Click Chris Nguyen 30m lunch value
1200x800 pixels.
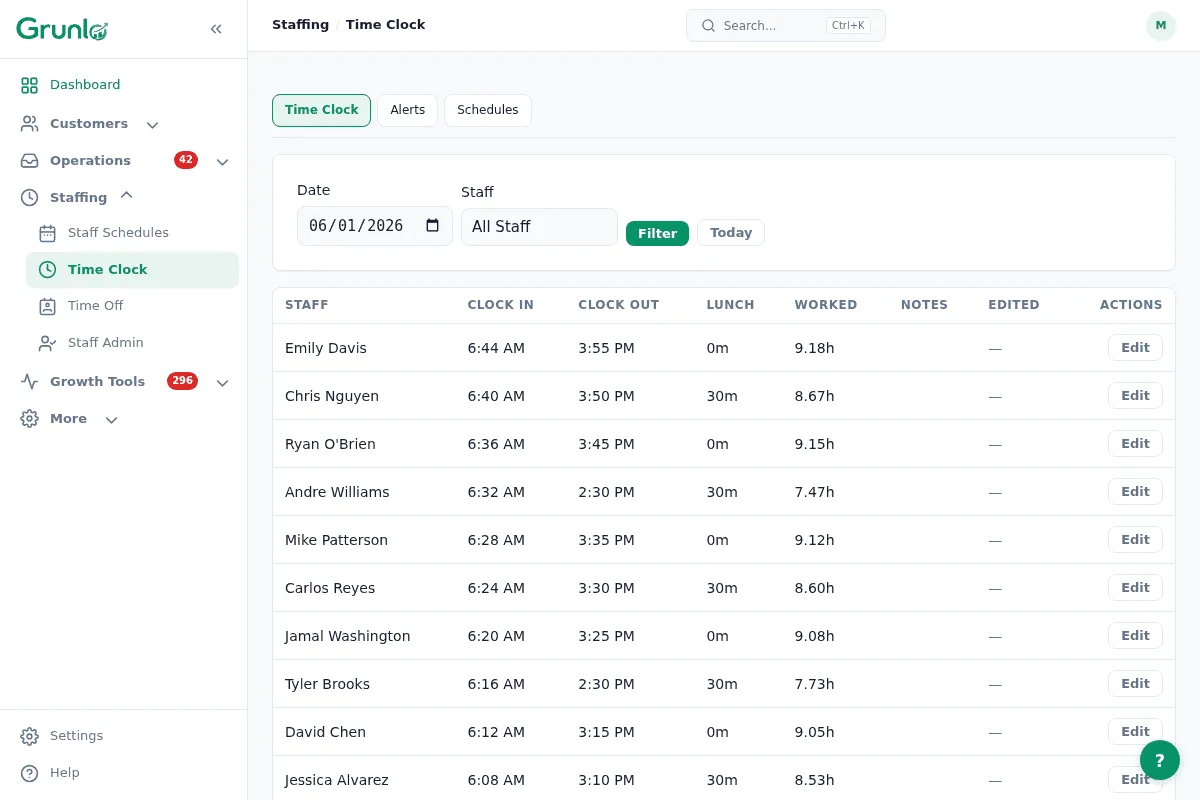(x=722, y=396)
